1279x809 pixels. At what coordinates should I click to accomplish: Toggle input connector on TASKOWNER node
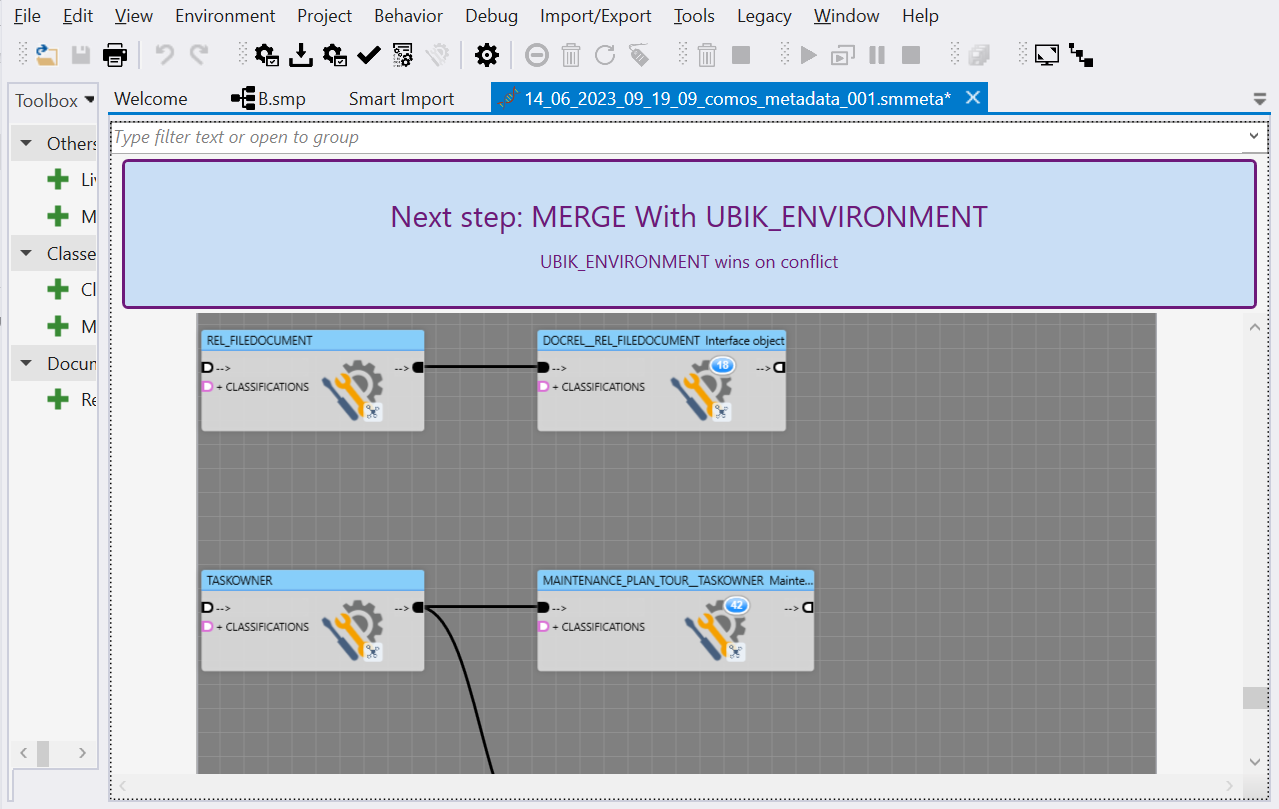click(x=208, y=607)
